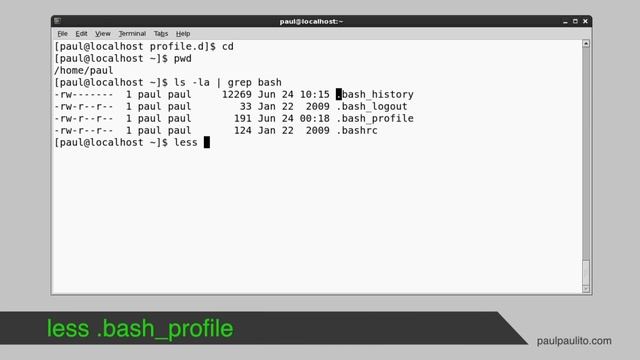Image resolution: width=640 pixels, height=360 pixels.
Task: Click the vertical scrollbar thumb
Action: point(586,273)
